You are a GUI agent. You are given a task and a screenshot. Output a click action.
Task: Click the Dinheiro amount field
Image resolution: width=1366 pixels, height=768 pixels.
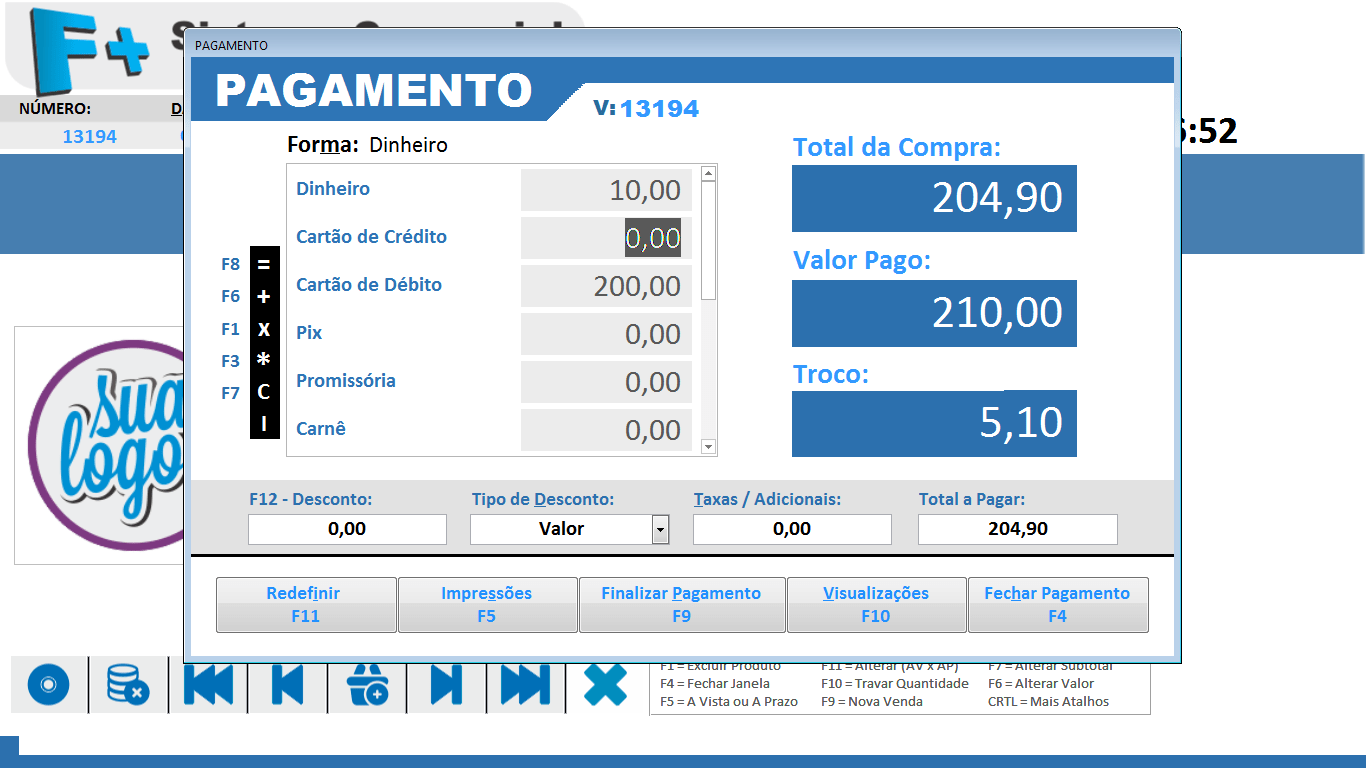point(606,190)
